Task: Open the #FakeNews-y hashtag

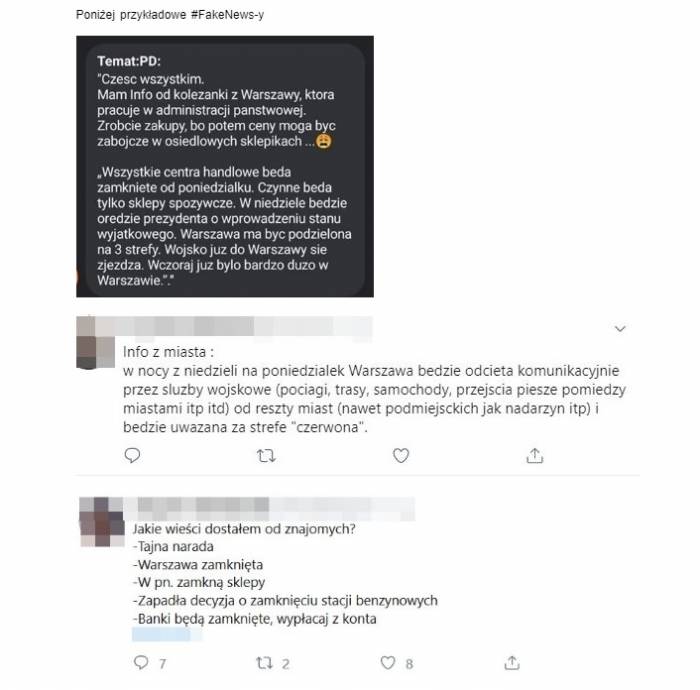Action: point(227,15)
